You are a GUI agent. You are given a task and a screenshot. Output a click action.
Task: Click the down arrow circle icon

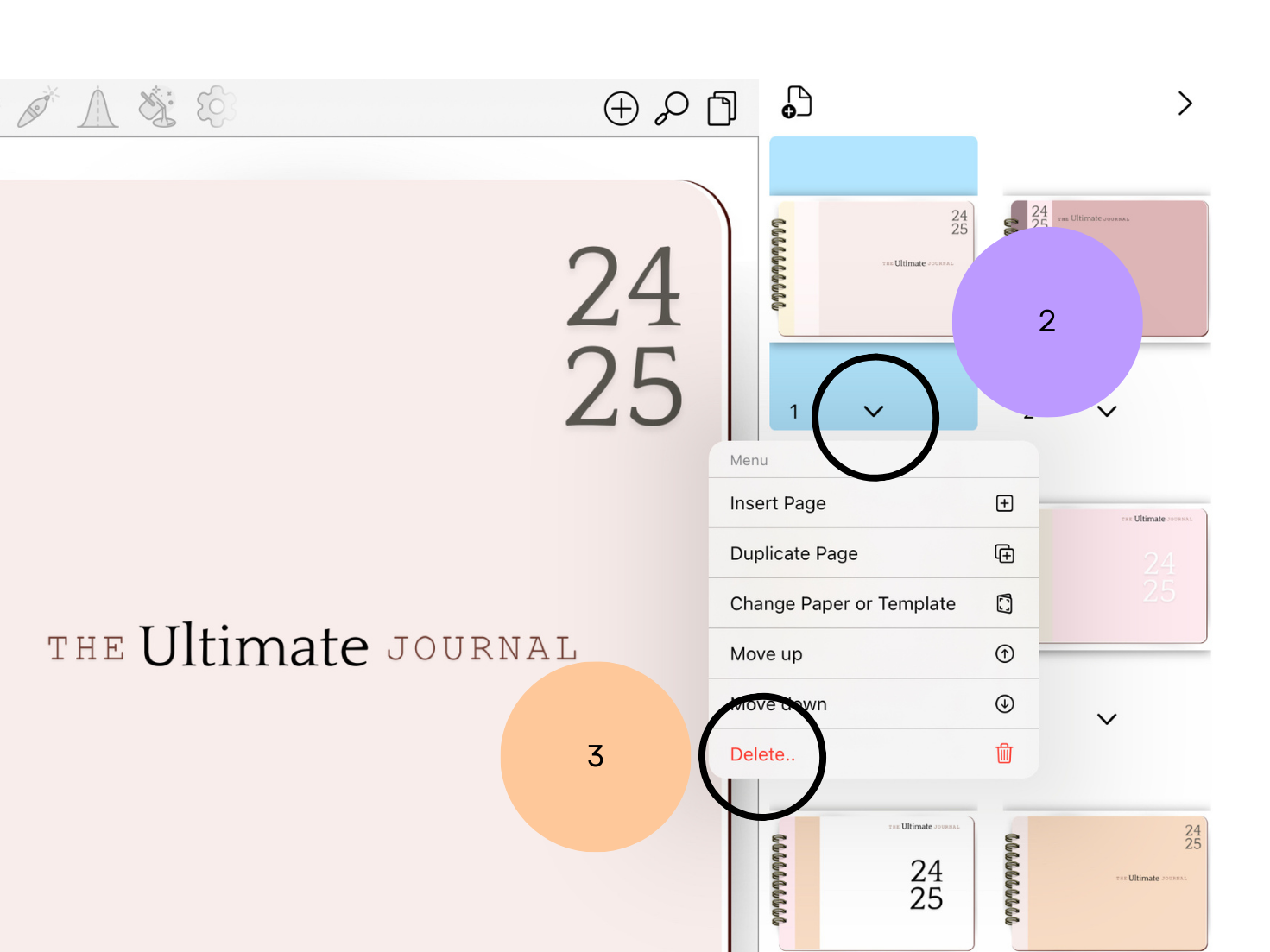pos(1004,703)
